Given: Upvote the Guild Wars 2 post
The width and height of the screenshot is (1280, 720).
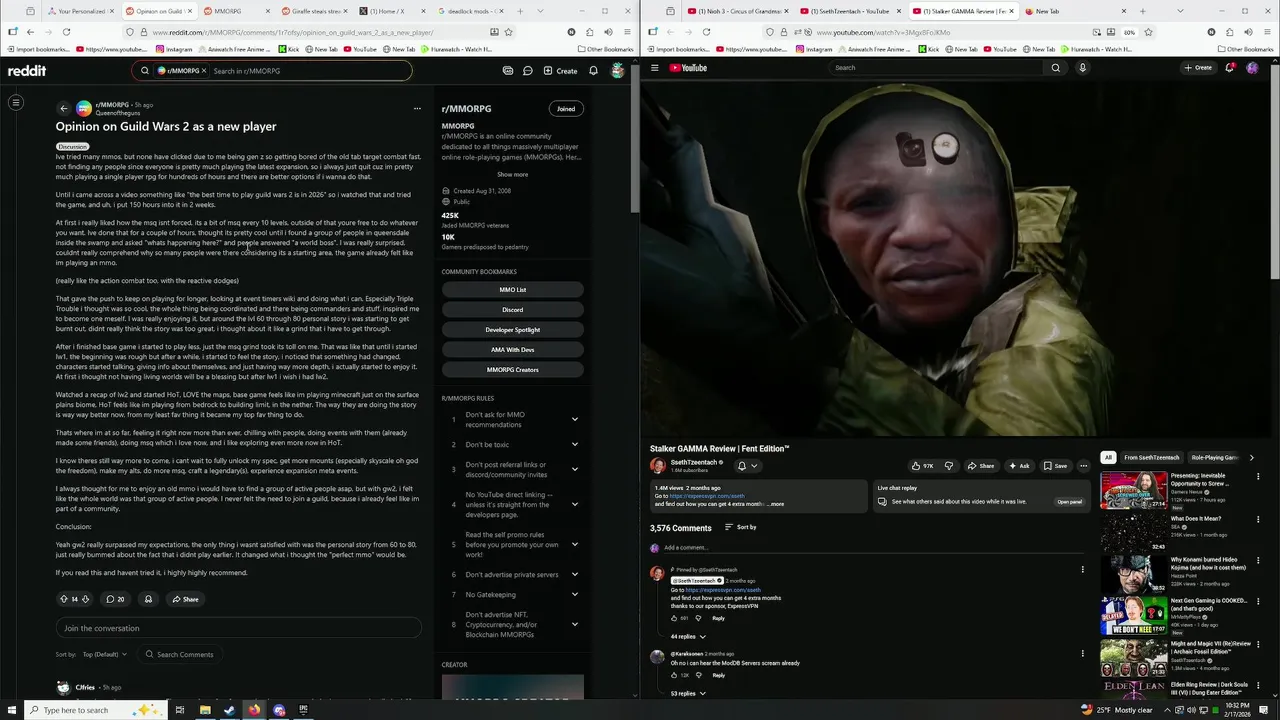Looking at the screenshot, I should (x=64, y=599).
